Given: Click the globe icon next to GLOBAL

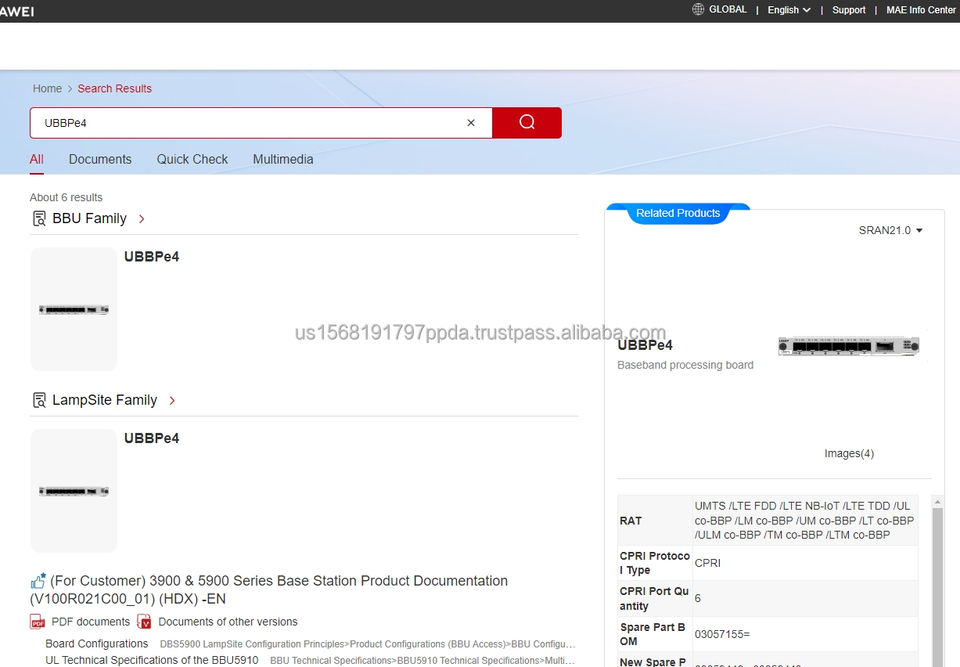Looking at the screenshot, I should [698, 9].
